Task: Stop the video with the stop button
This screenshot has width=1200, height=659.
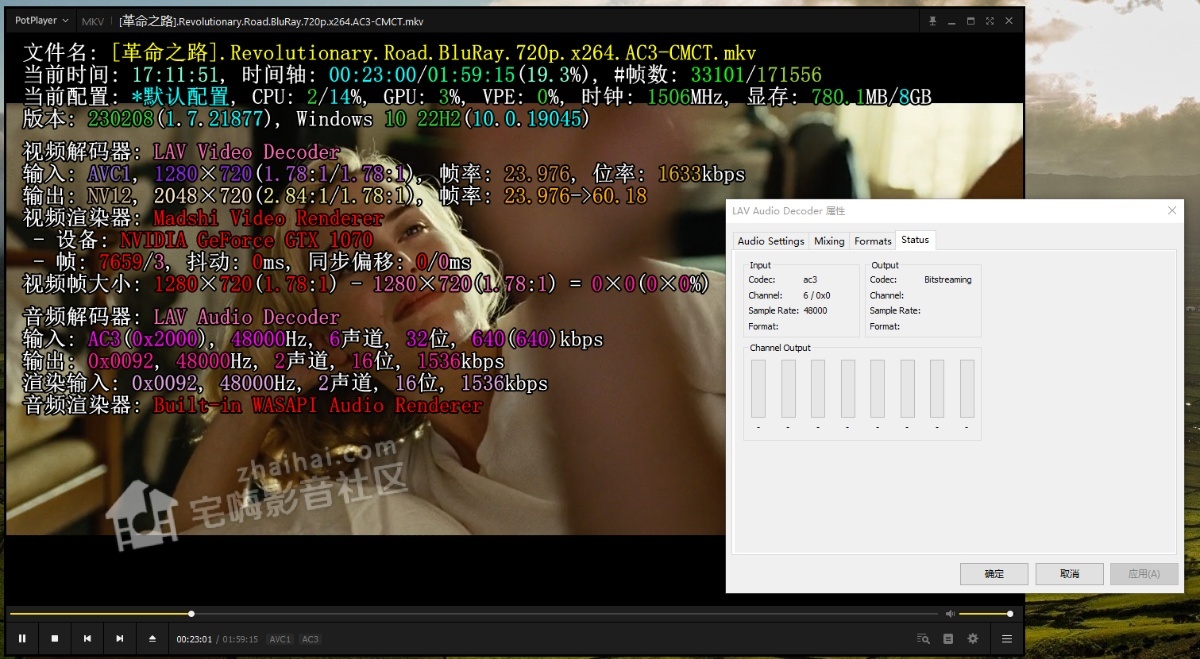Action: coord(55,638)
